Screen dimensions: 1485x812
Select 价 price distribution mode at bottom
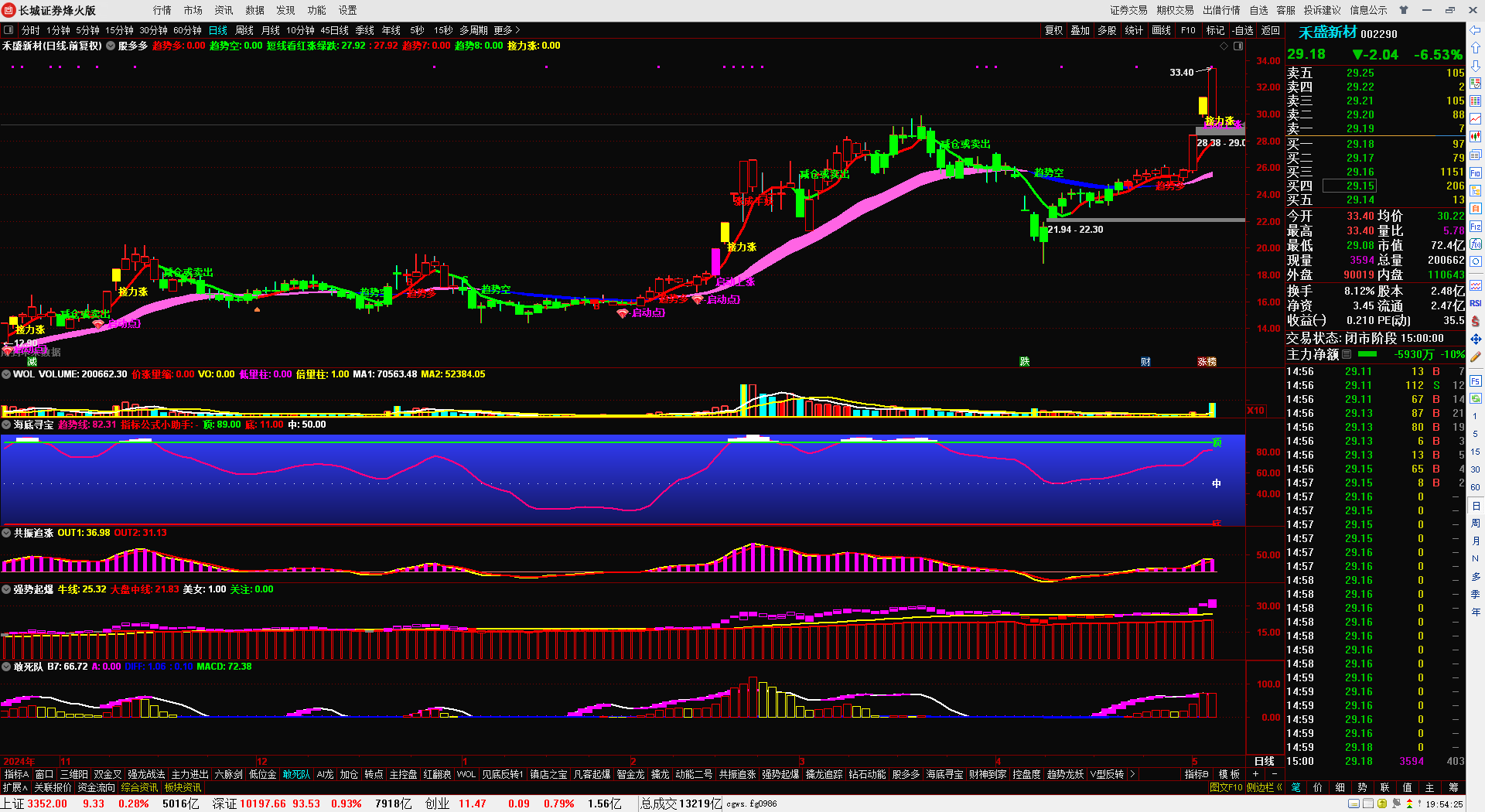tap(1318, 787)
